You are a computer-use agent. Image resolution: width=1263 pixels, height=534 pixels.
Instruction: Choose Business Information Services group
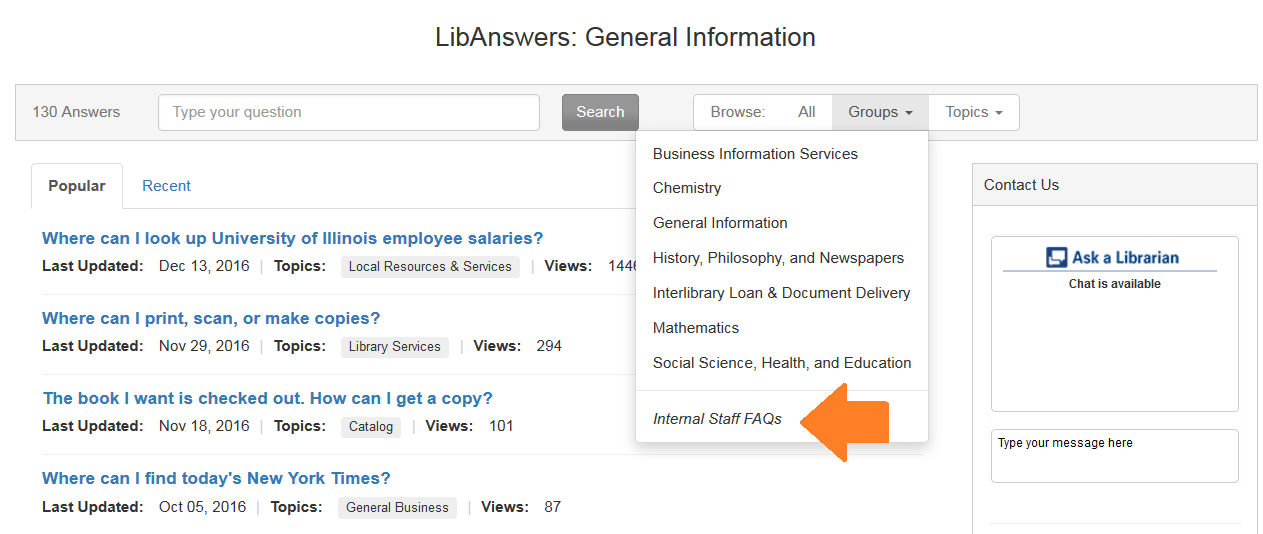(755, 154)
